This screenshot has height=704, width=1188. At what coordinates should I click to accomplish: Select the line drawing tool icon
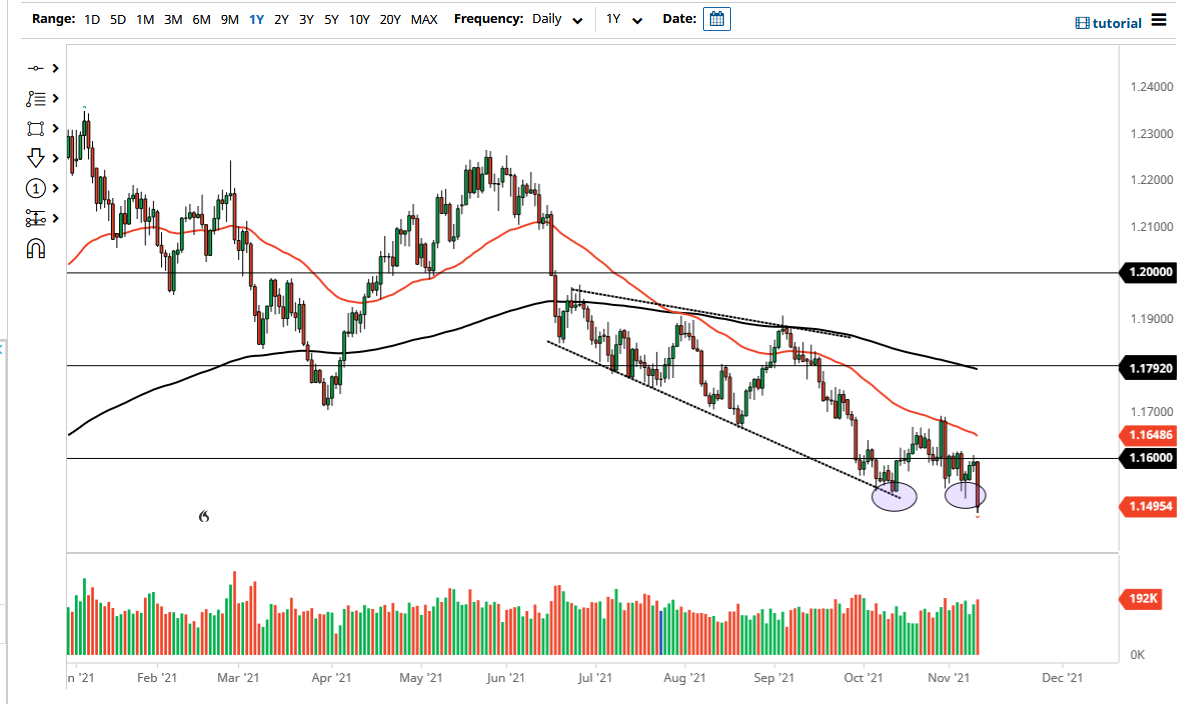click(36, 68)
